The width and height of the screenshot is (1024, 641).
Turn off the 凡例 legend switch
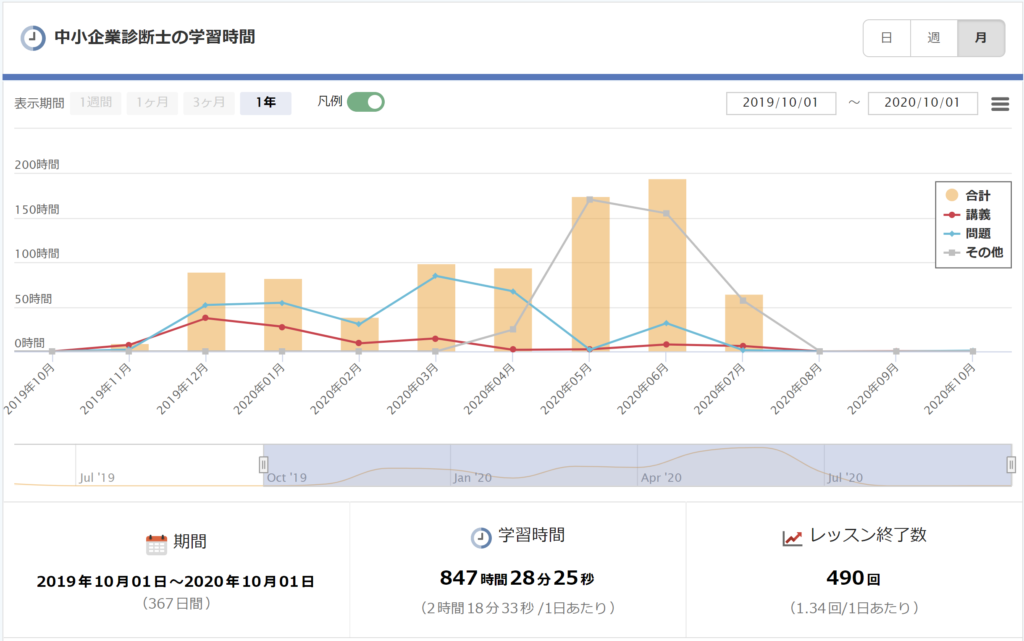(365, 102)
